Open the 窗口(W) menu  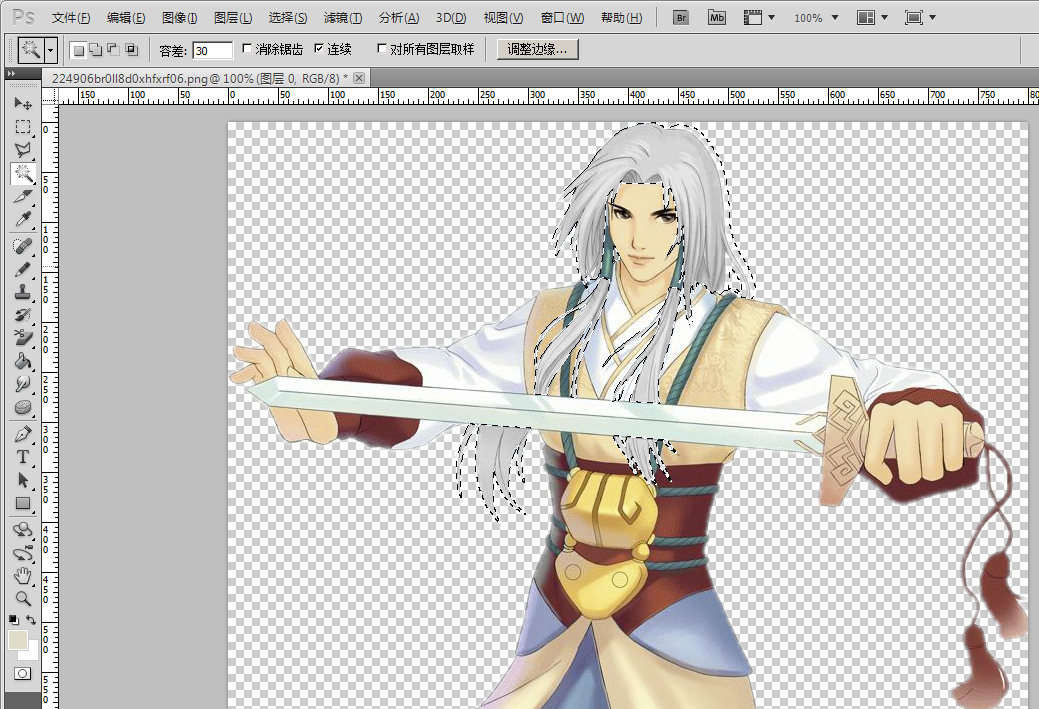pos(563,18)
